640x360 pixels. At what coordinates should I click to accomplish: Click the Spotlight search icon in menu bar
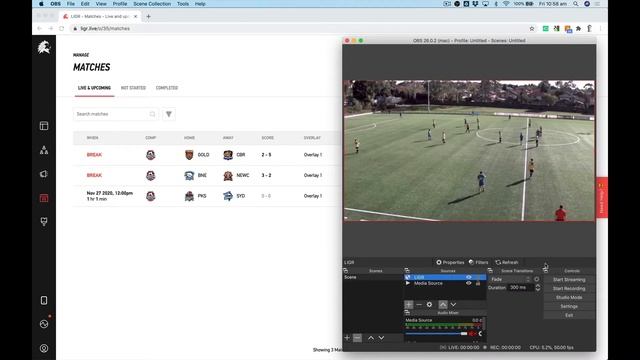pyautogui.click(x=576, y=4)
